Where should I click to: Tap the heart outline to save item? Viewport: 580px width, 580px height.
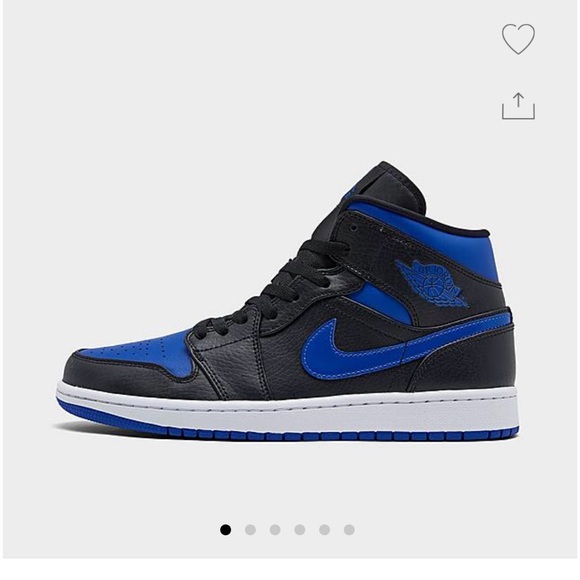(518, 38)
